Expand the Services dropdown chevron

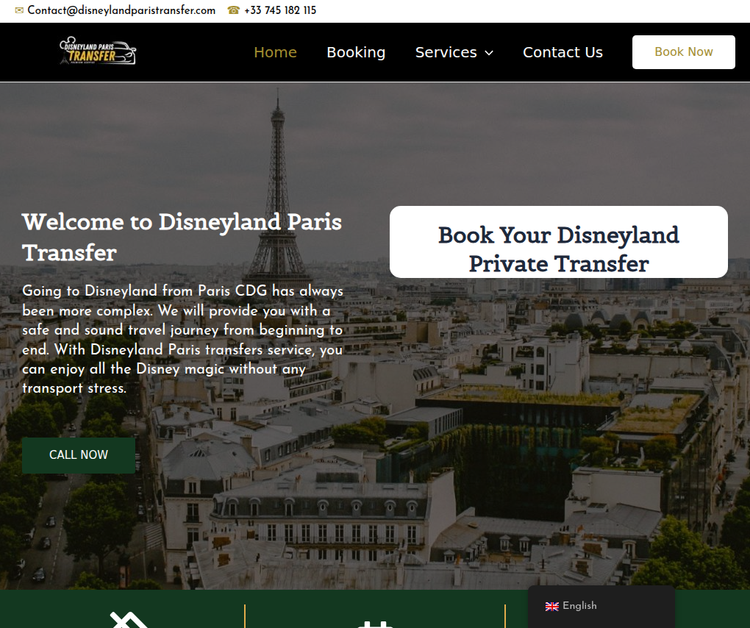[x=489, y=53]
